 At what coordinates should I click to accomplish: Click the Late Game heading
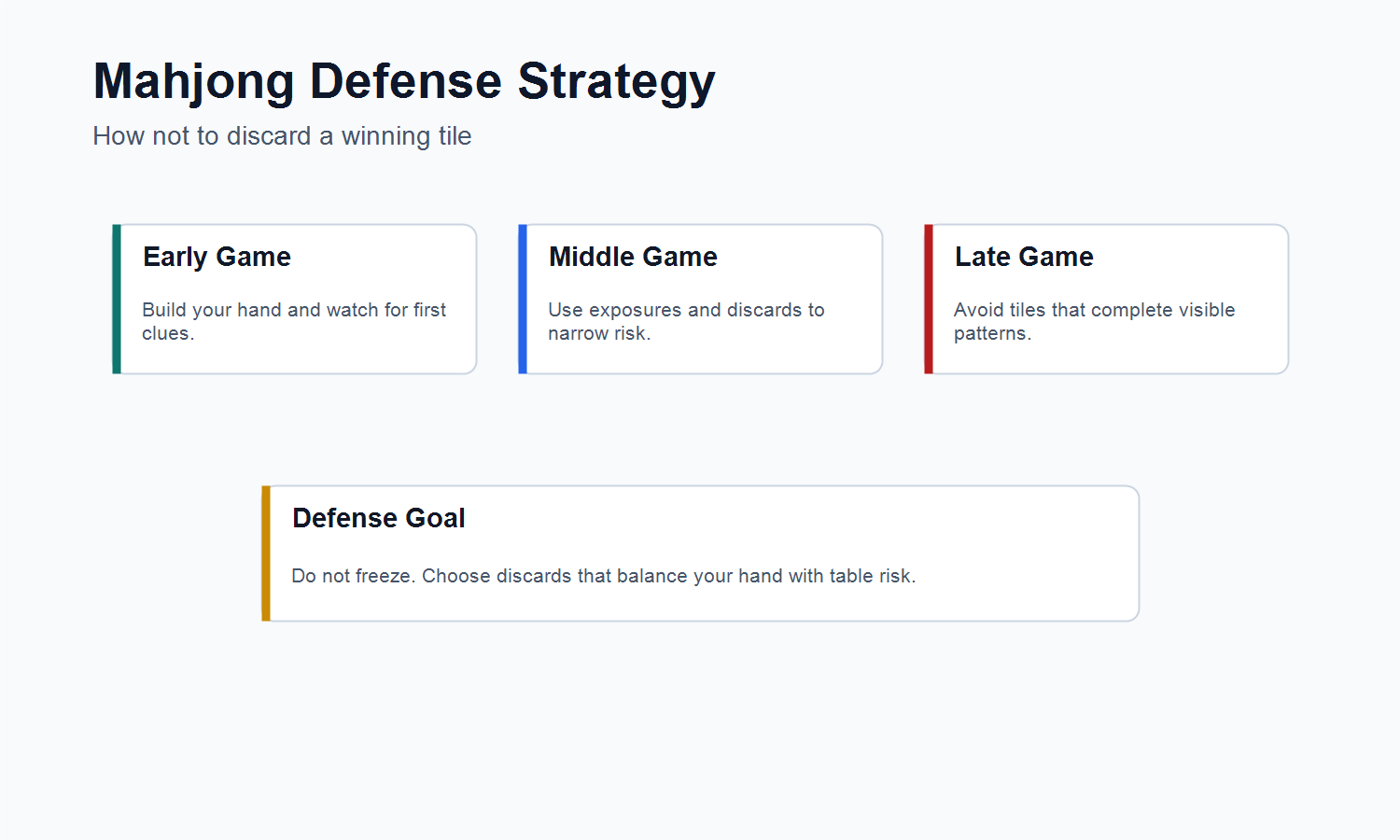tap(1024, 257)
